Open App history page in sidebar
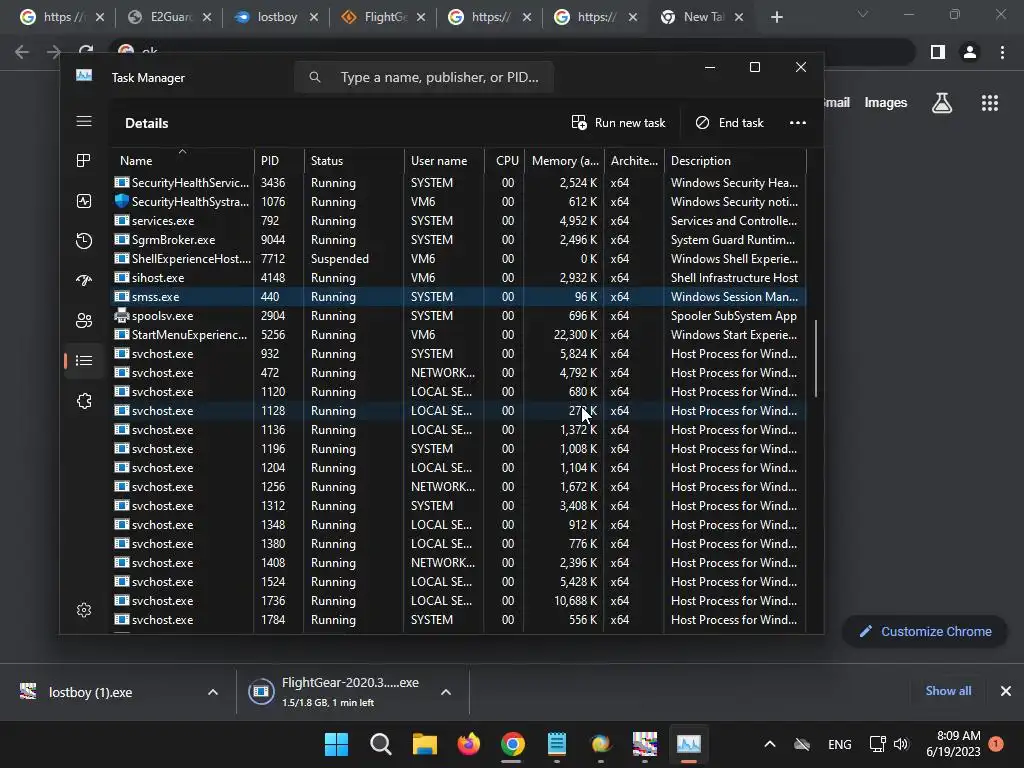Viewport: 1024px width, 768px height. tap(84, 241)
